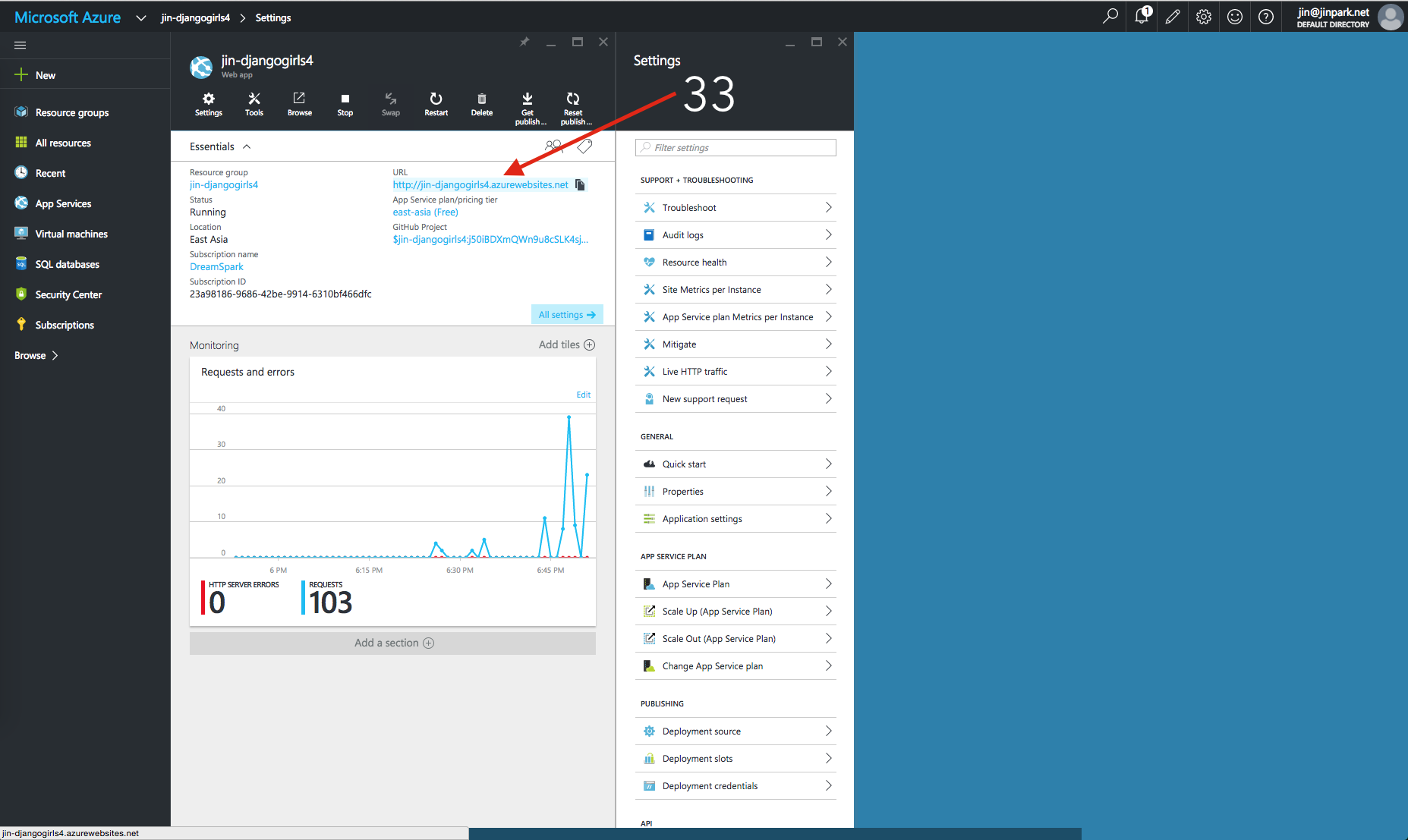Open Troubleshoot settings

[x=735, y=207]
